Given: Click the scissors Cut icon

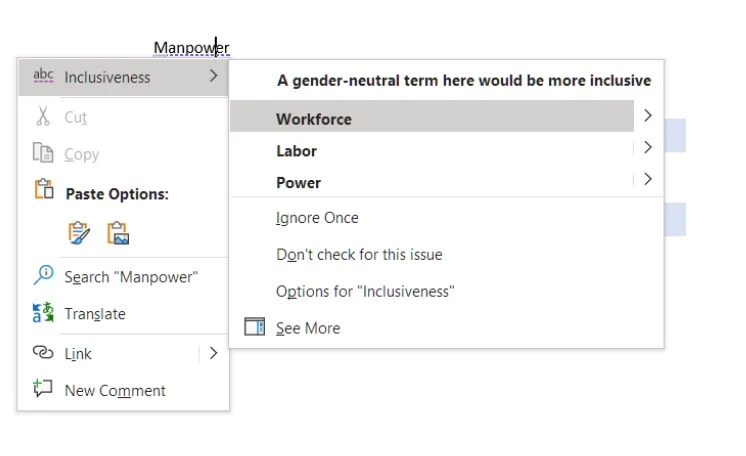Looking at the screenshot, I should coord(43,117).
